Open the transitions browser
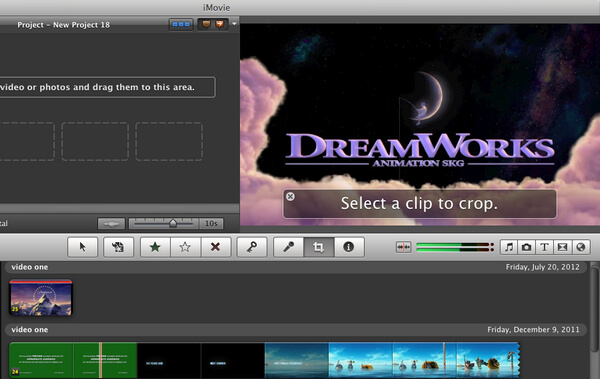The width and height of the screenshot is (600, 379). [562, 247]
